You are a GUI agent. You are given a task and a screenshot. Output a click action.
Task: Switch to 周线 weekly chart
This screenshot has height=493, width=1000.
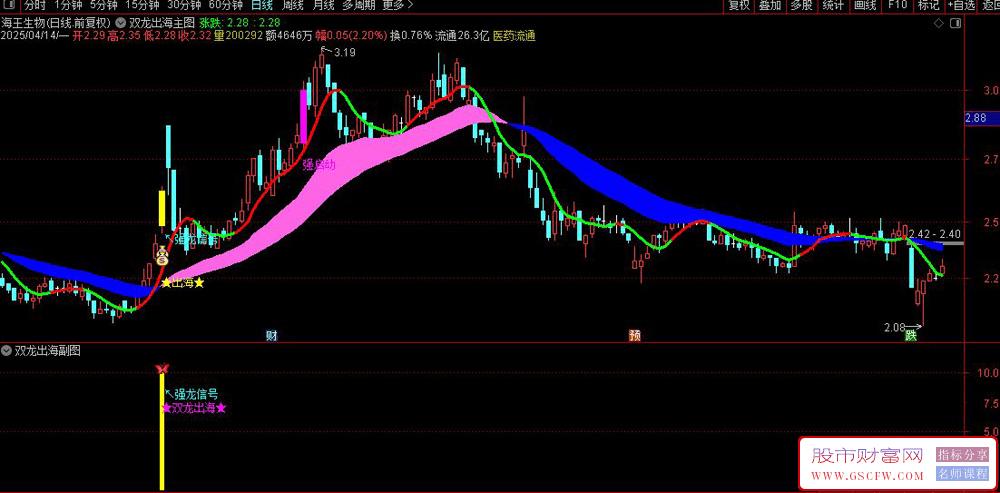tap(293, 6)
